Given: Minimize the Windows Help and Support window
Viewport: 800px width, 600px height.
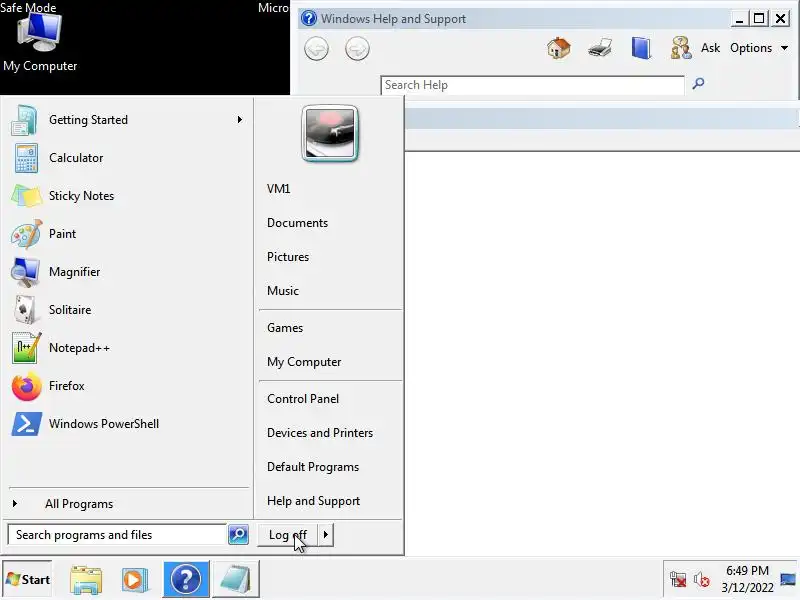Looking at the screenshot, I should (739, 19).
